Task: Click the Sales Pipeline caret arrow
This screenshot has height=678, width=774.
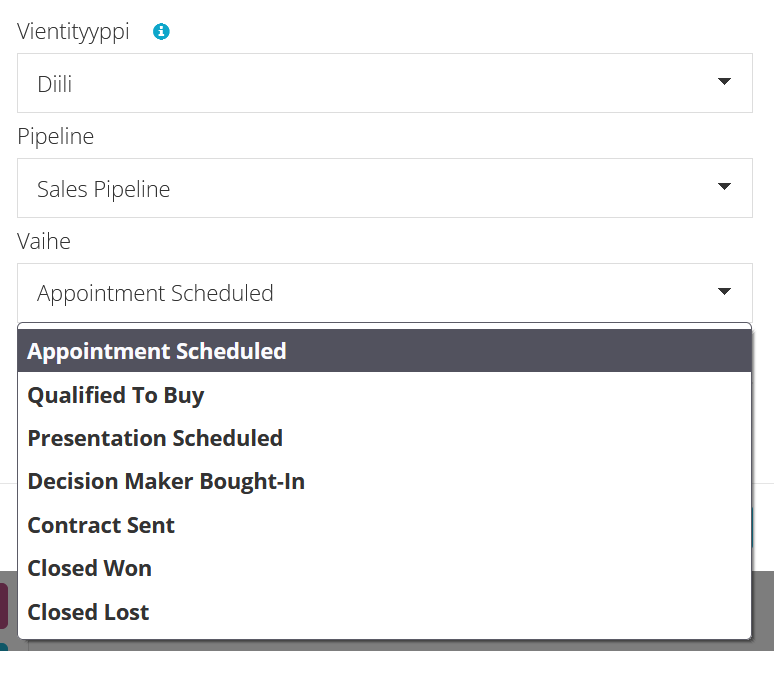Action: pyautogui.click(x=724, y=187)
